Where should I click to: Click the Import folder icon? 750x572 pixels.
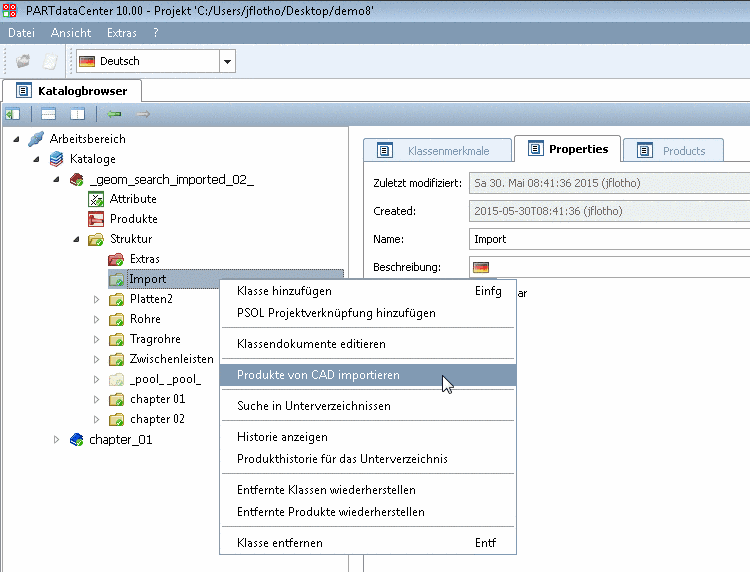click(116, 279)
